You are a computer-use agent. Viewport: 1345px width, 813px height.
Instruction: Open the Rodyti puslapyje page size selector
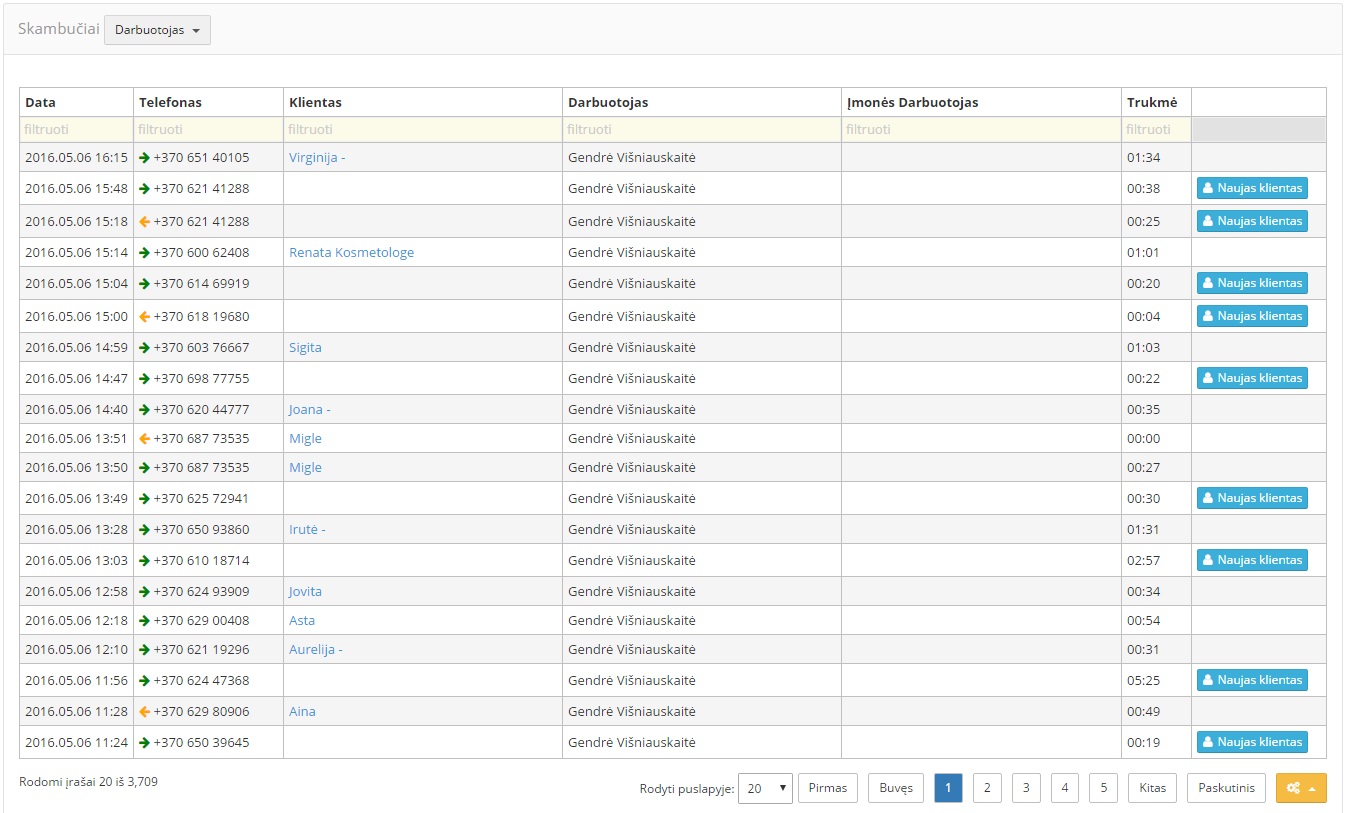[765, 788]
